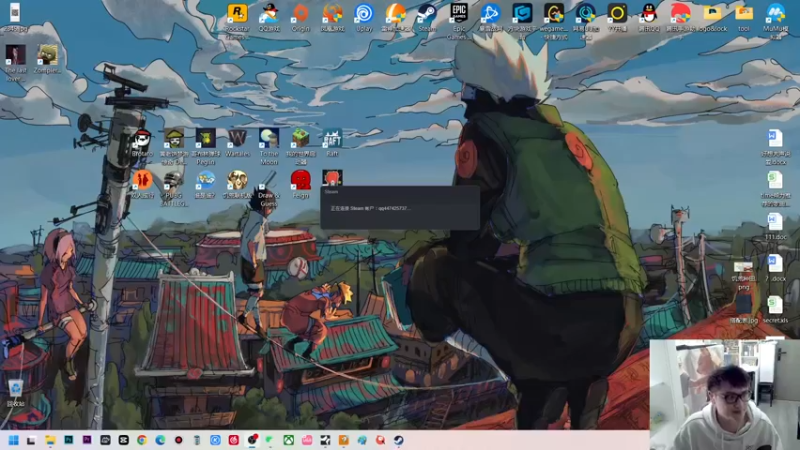Open File Explorer from the taskbar
This screenshot has width=800, height=450.
coord(50,440)
